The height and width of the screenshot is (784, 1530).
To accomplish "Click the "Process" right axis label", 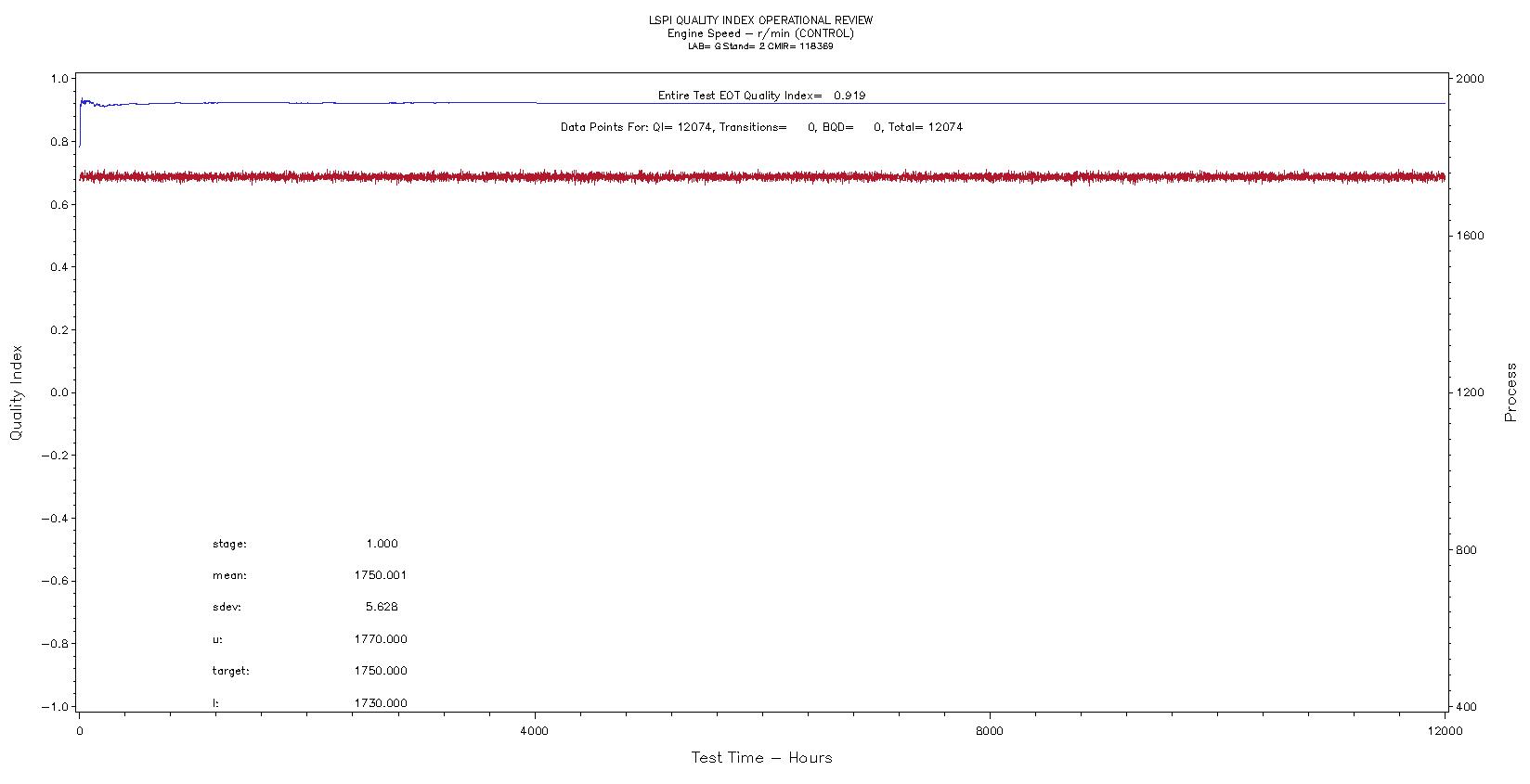I will click(x=1511, y=392).
